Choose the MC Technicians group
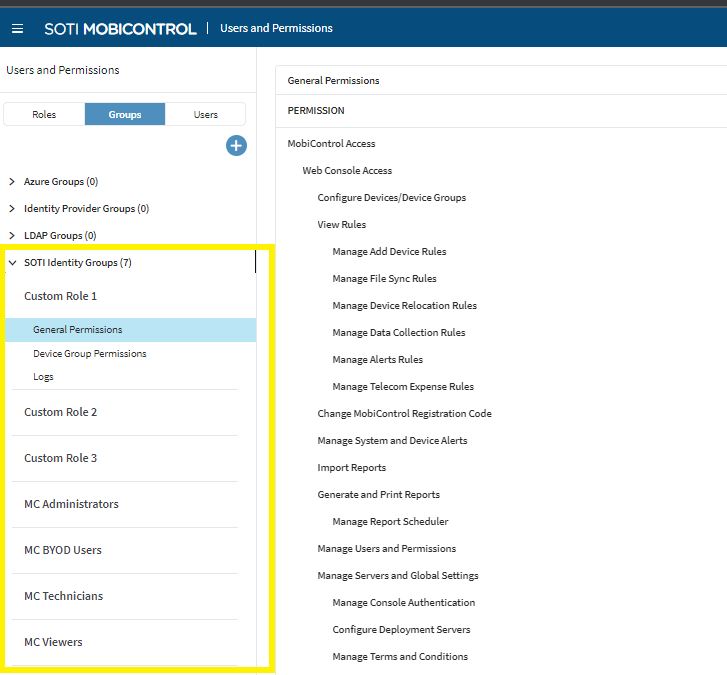The width and height of the screenshot is (727, 675). (64, 596)
